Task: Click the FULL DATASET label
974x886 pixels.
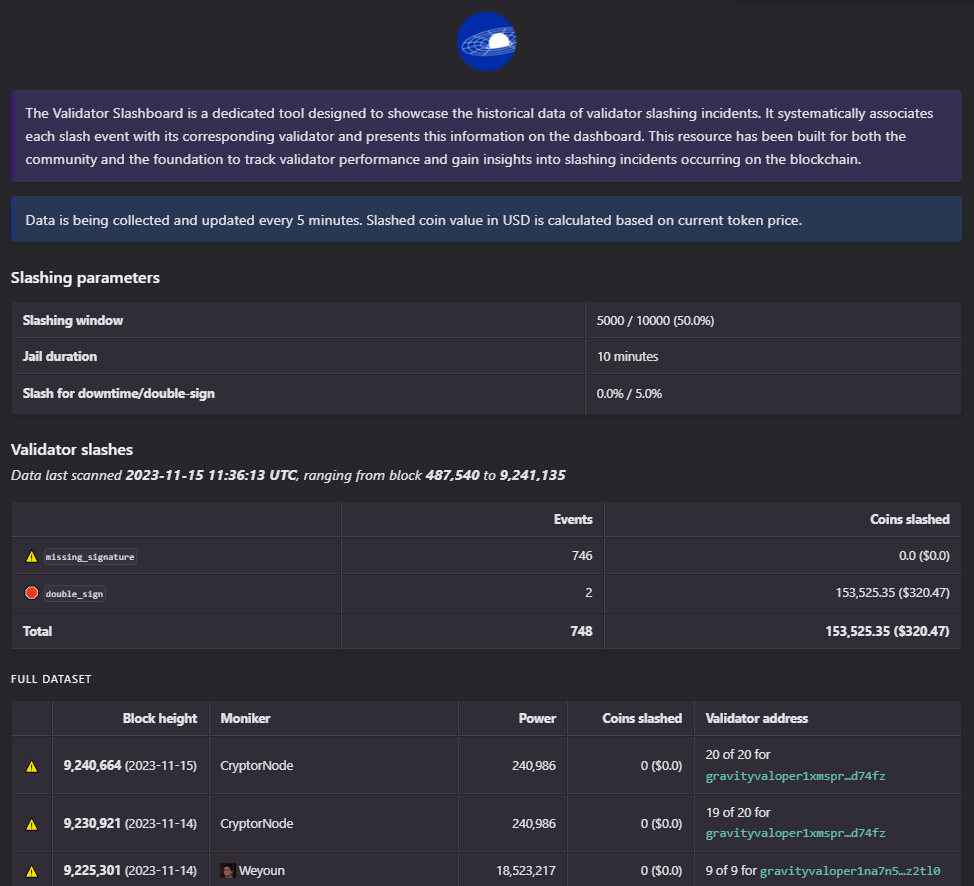Action: point(51,679)
